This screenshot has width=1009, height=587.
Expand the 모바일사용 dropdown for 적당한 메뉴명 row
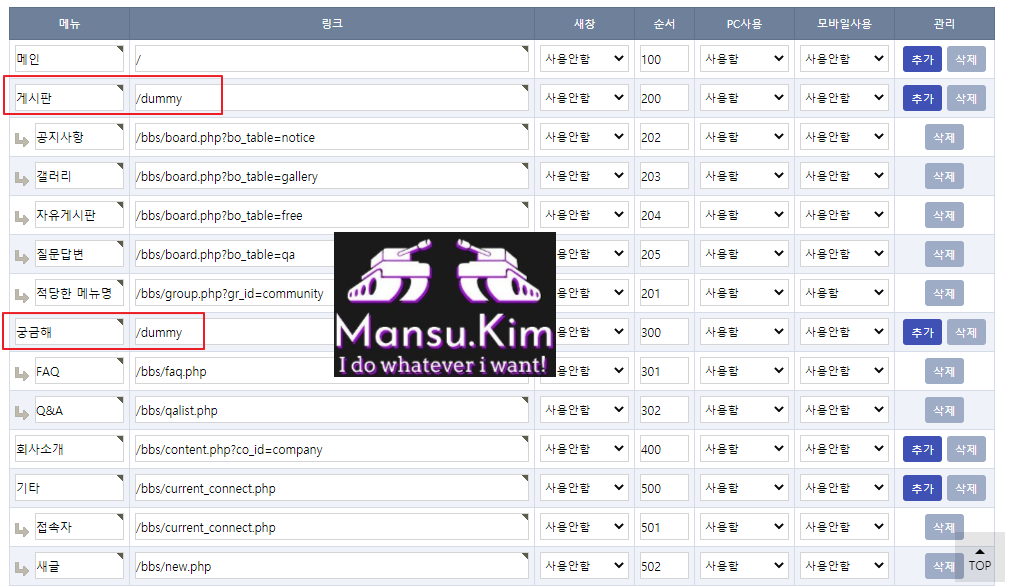(844, 293)
